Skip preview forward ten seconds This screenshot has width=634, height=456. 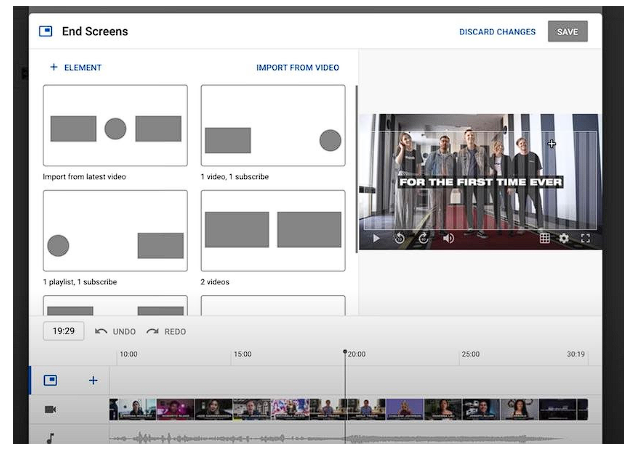[423, 238]
